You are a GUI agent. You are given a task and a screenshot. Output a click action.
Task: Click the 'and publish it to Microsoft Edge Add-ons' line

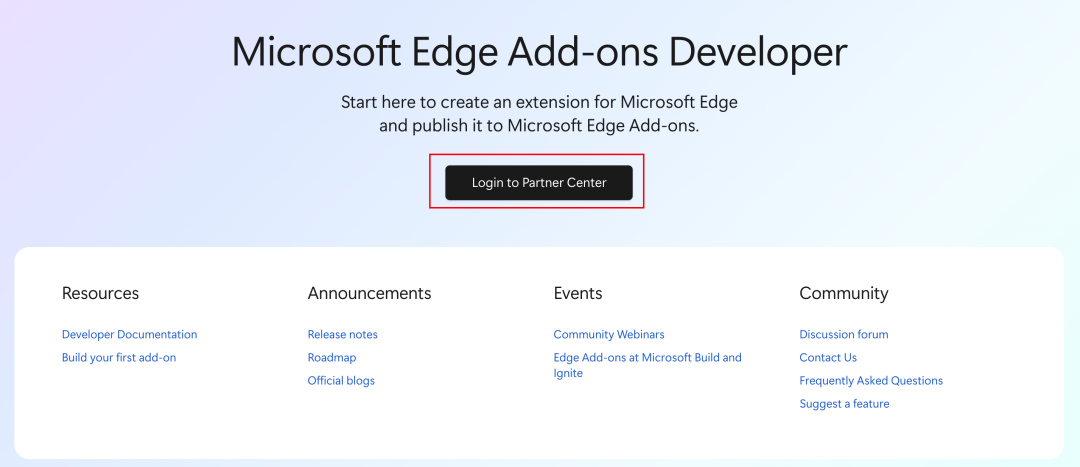coord(539,126)
